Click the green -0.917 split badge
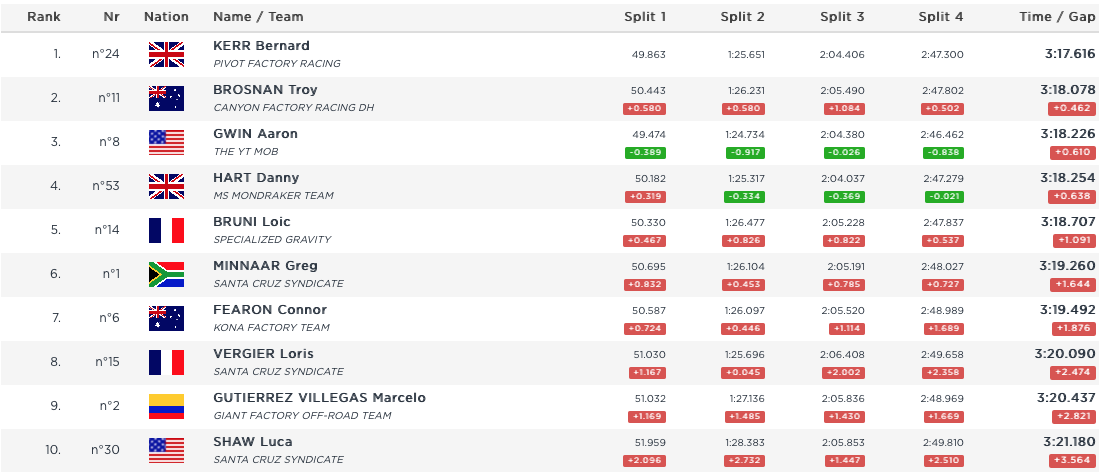1099x472 pixels. (743, 153)
